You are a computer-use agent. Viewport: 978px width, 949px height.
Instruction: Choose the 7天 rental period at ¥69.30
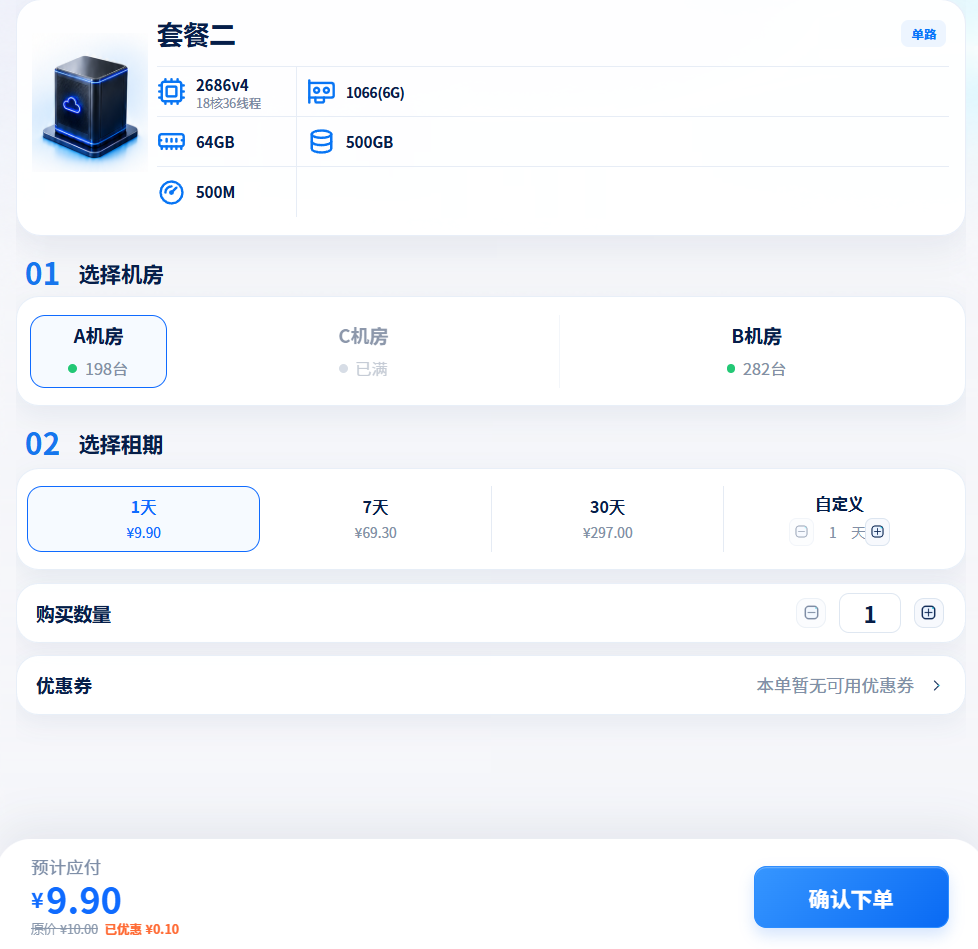click(x=375, y=519)
